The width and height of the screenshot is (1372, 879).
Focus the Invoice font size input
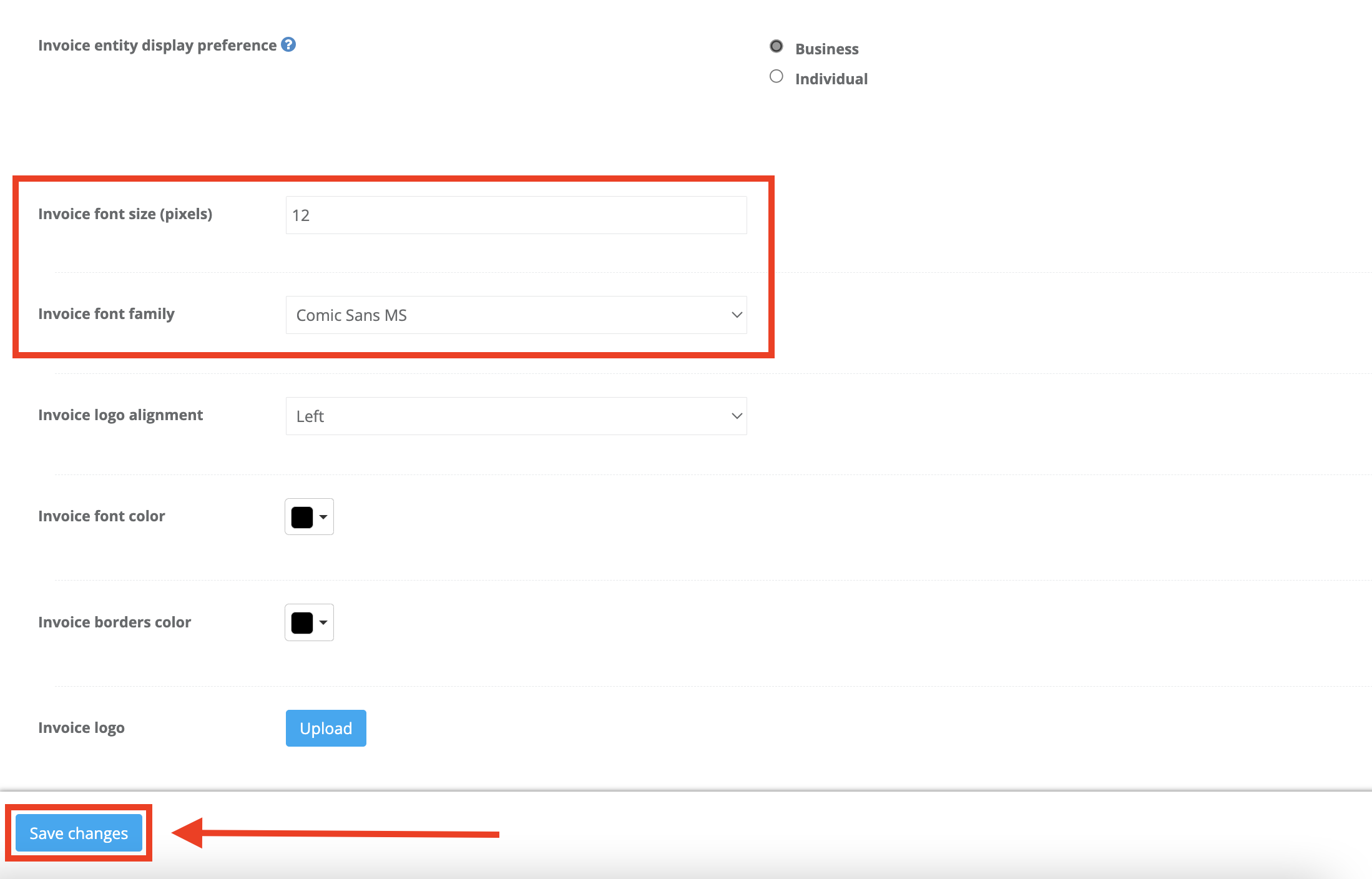[516, 215]
